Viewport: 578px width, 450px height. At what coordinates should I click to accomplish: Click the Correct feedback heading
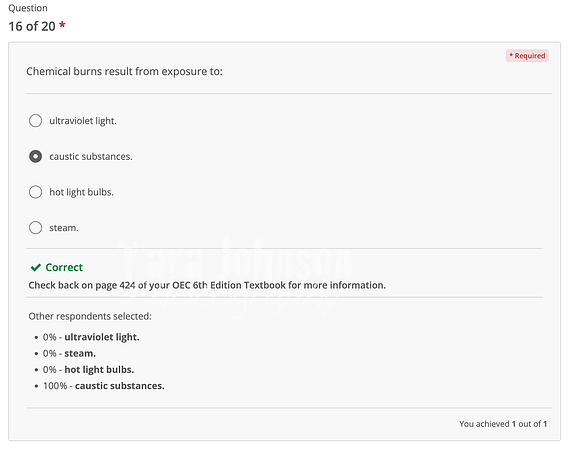pyautogui.click(x=64, y=267)
